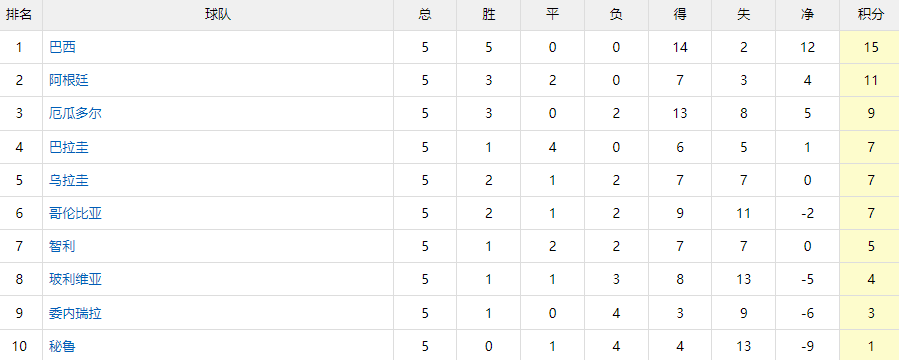This screenshot has width=899, height=360.
Task: Select the 得 column header
Action: click(680, 15)
